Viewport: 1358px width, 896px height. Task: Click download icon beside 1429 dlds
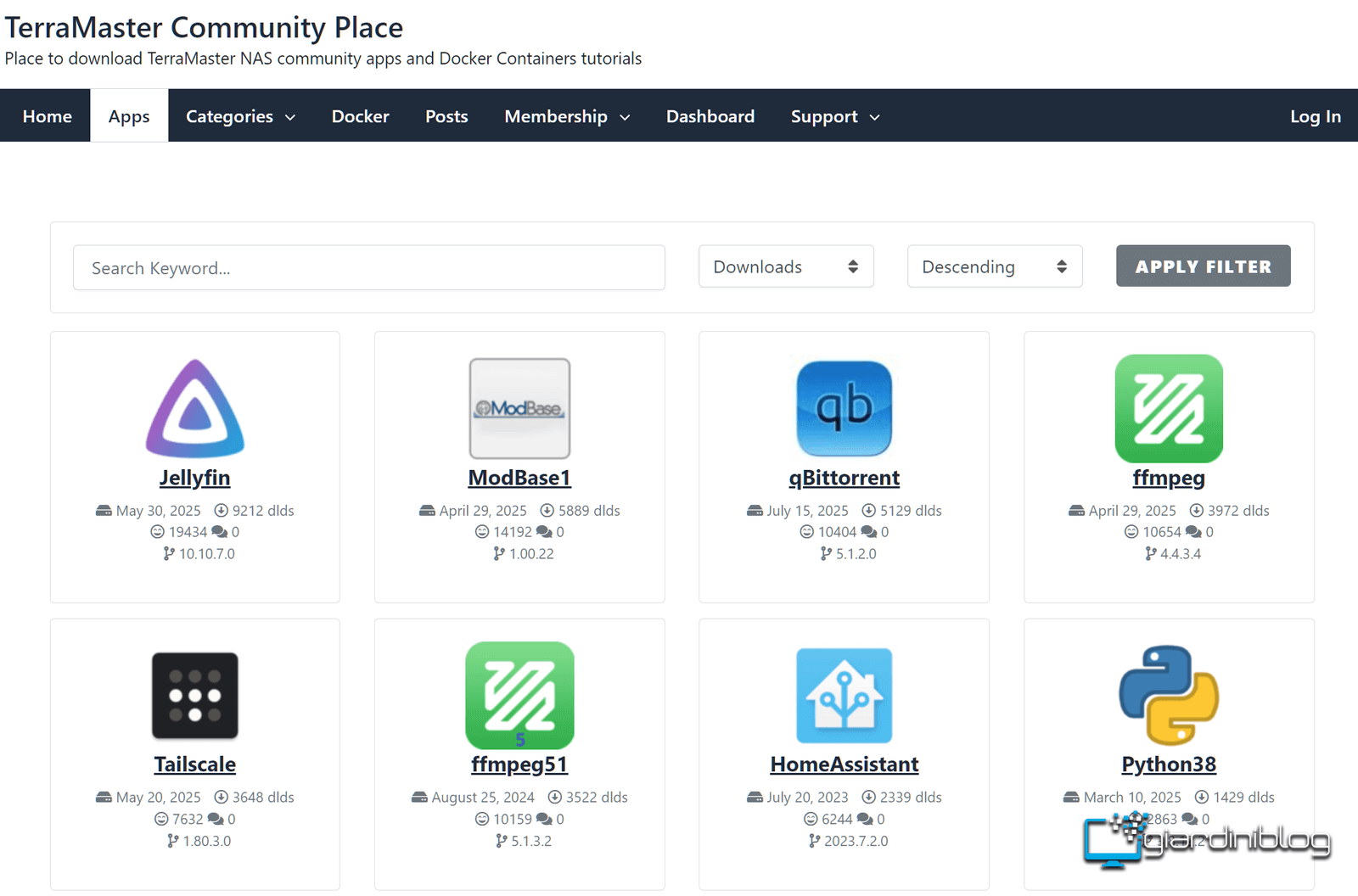[x=1202, y=798]
